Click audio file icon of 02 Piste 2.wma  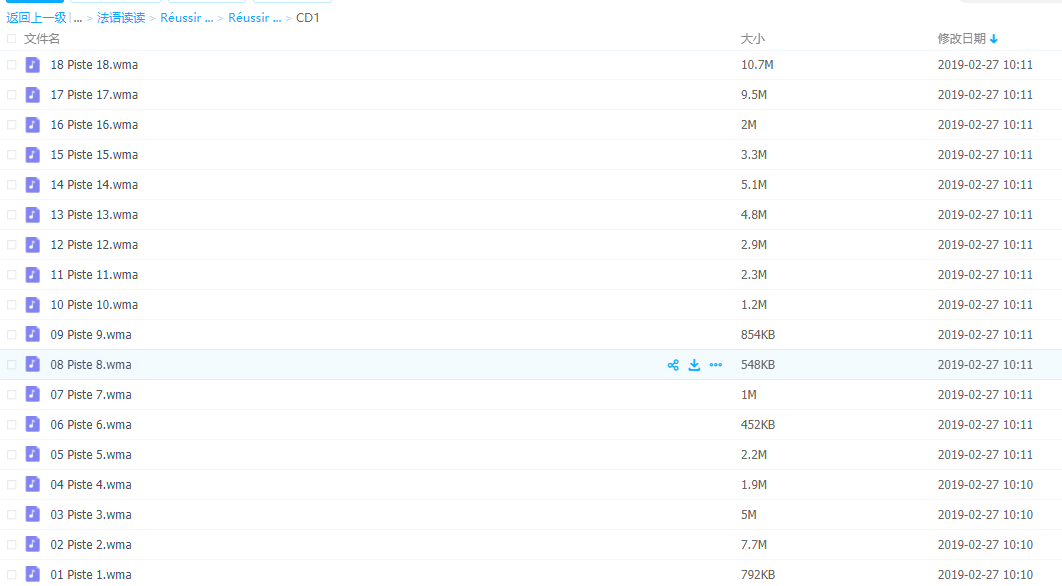[33, 545]
